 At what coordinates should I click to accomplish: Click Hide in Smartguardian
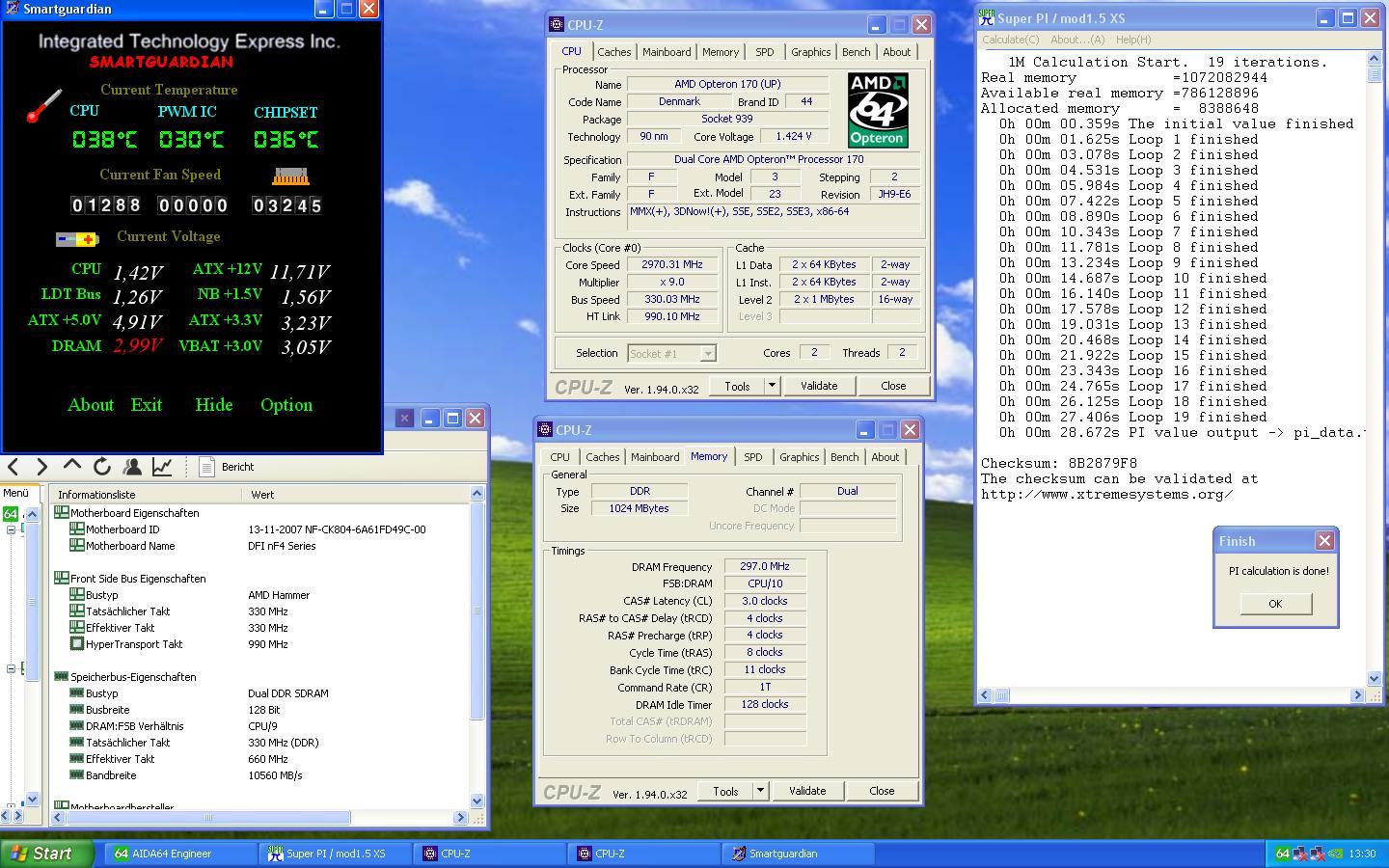click(x=214, y=405)
